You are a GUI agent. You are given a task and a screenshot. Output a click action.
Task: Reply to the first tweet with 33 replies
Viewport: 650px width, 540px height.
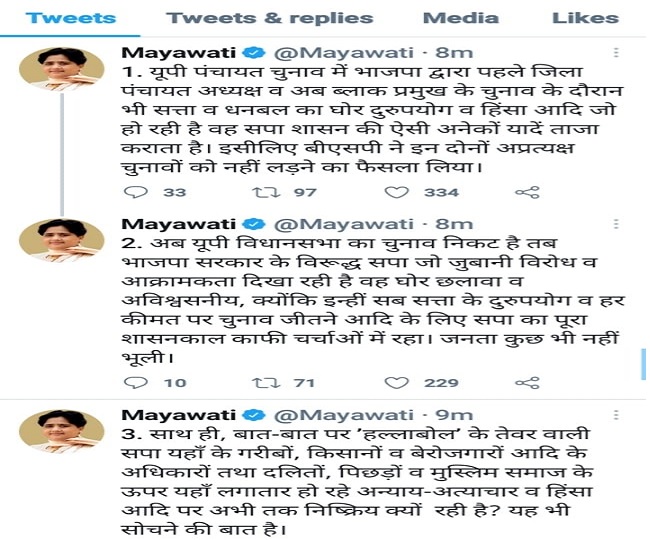pos(136,192)
